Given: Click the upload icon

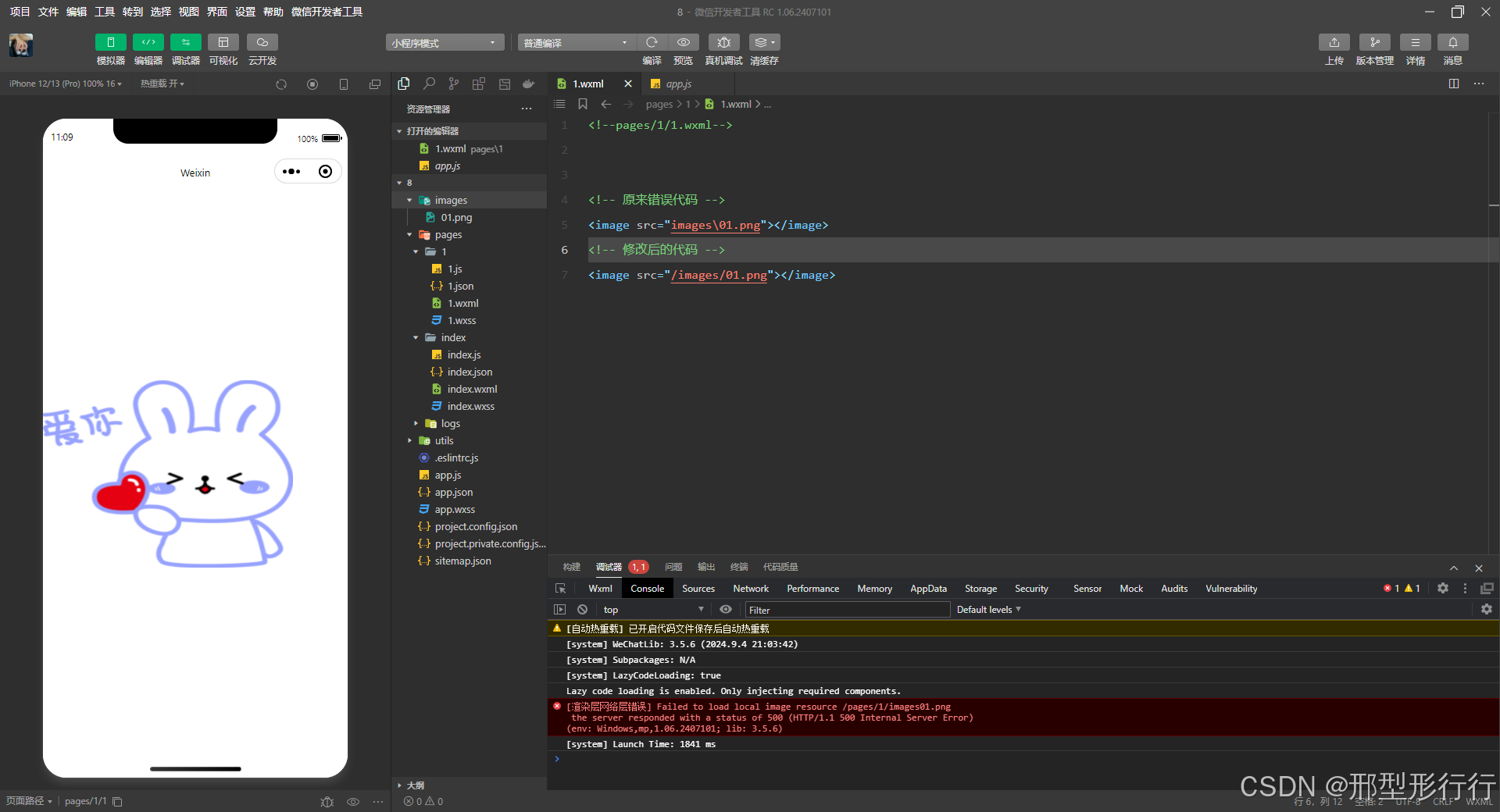Looking at the screenshot, I should click(1334, 42).
